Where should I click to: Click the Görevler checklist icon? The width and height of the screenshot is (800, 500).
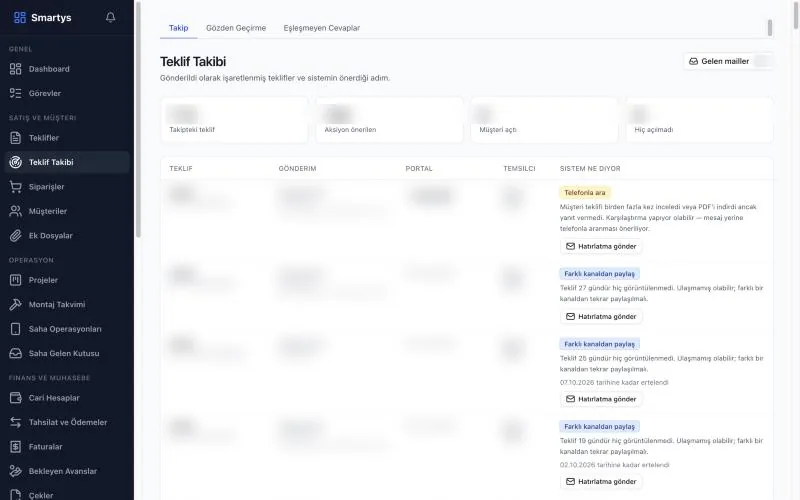click(x=15, y=93)
